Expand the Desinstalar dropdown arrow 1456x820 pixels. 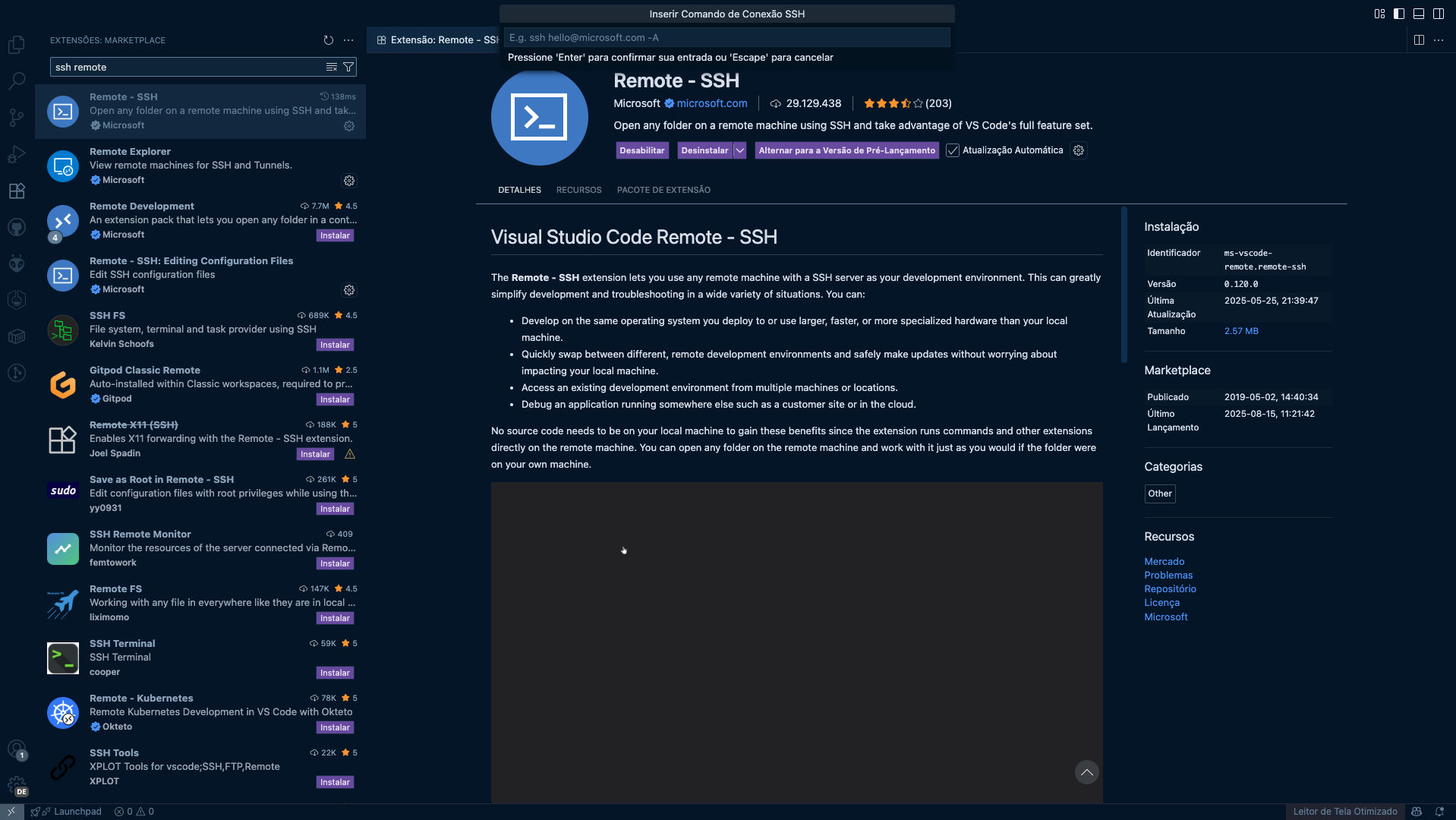(739, 150)
